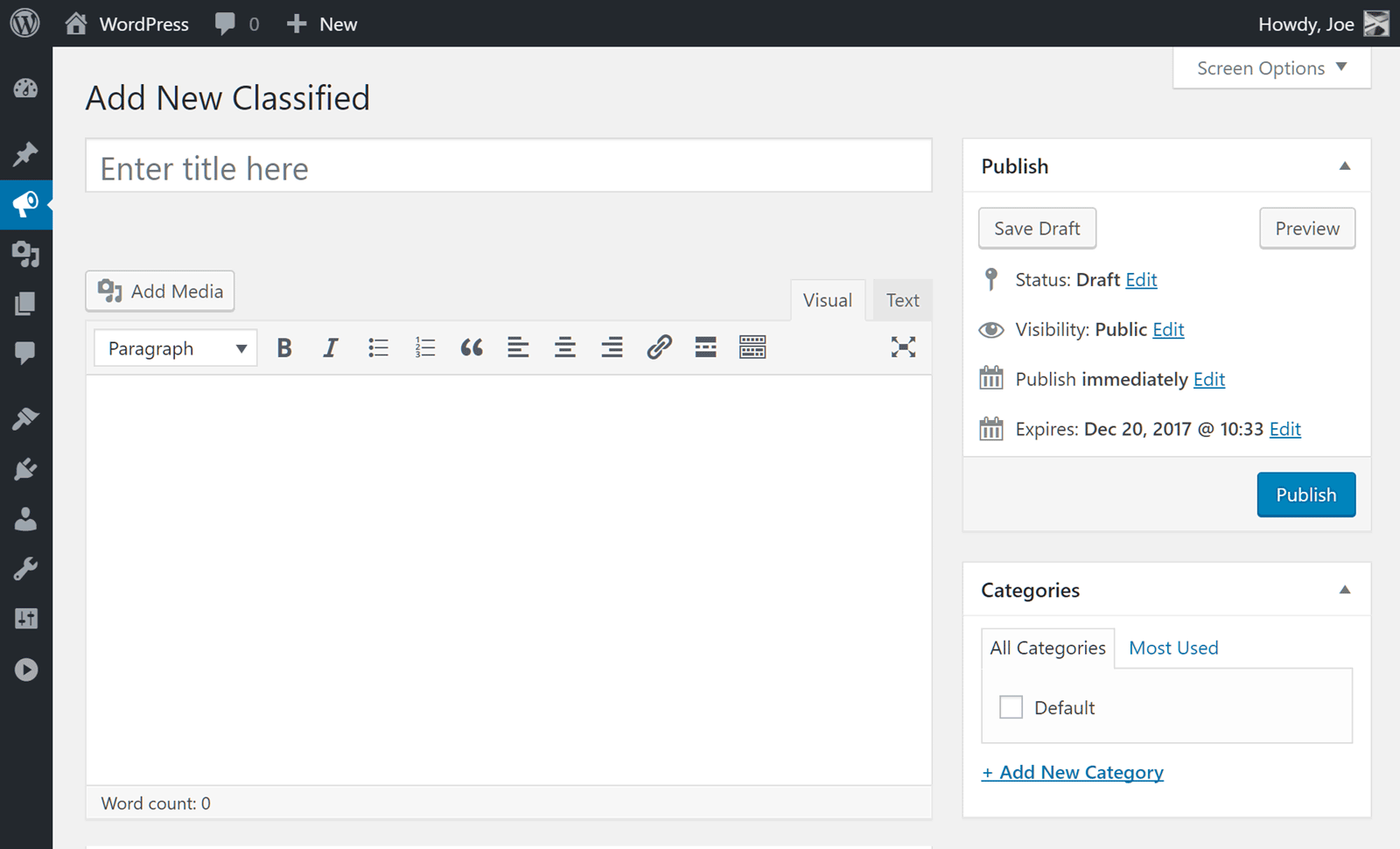Switch to the Text editor tab

(902, 301)
